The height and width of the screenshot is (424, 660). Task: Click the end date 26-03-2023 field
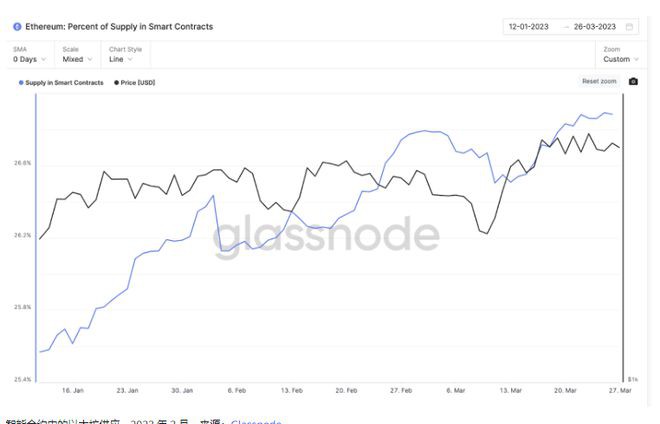(x=594, y=27)
